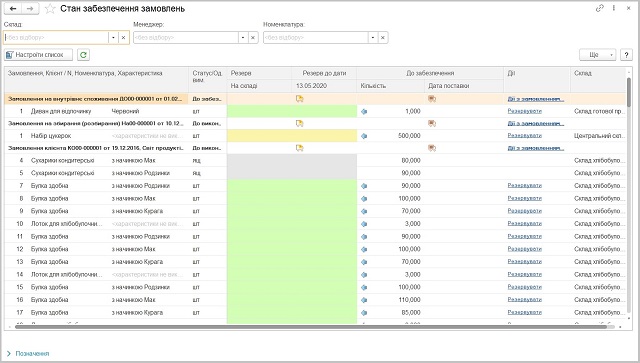Expand the Позначення legend section
The width and height of the screenshot is (640, 363).
[28, 354]
